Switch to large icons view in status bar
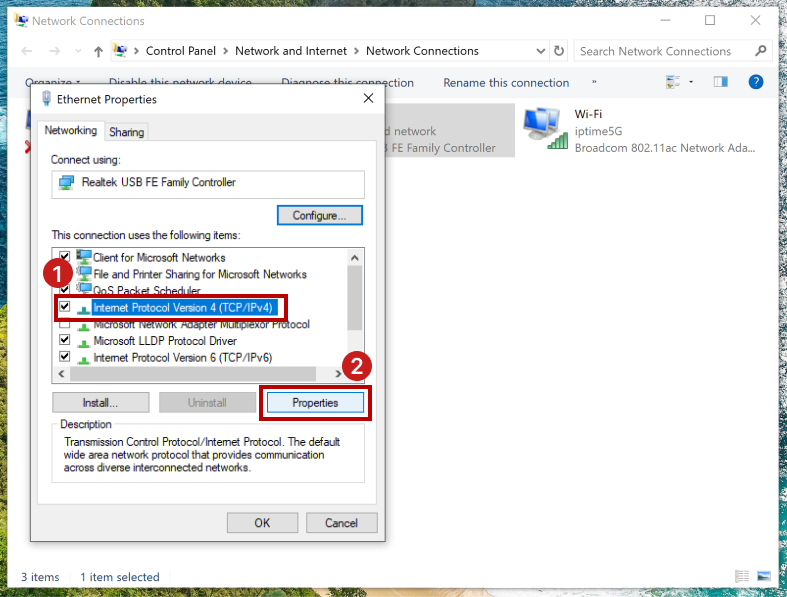Image resolution: width=787 pixels, height=597 pixels. pos(763,577)
